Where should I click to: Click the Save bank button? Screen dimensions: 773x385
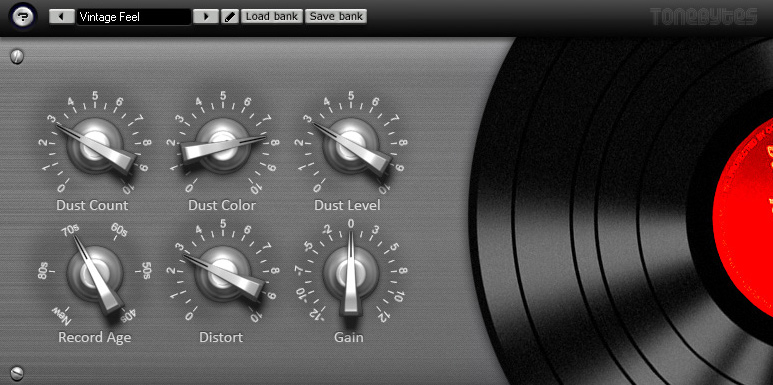(x=336, y=16)
